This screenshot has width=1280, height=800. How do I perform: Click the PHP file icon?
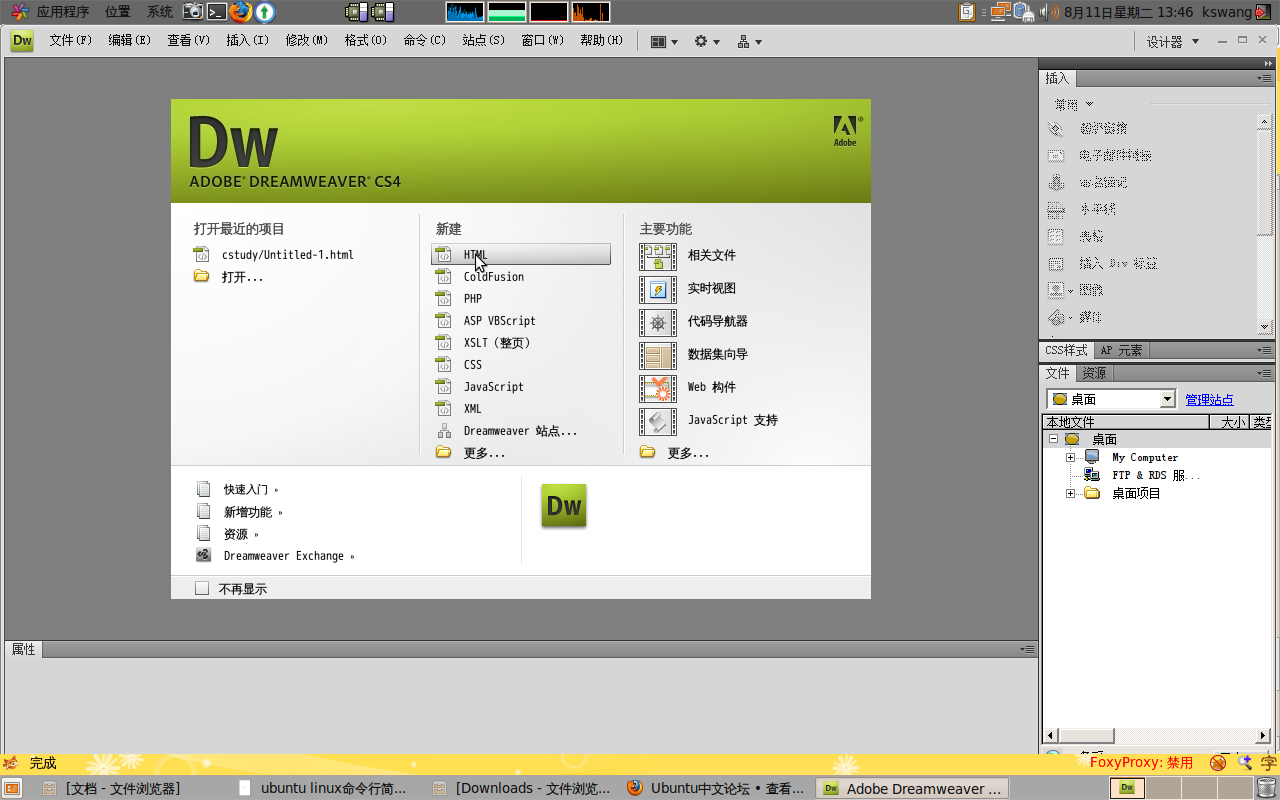pyautogui.click(x=444, y=299)
